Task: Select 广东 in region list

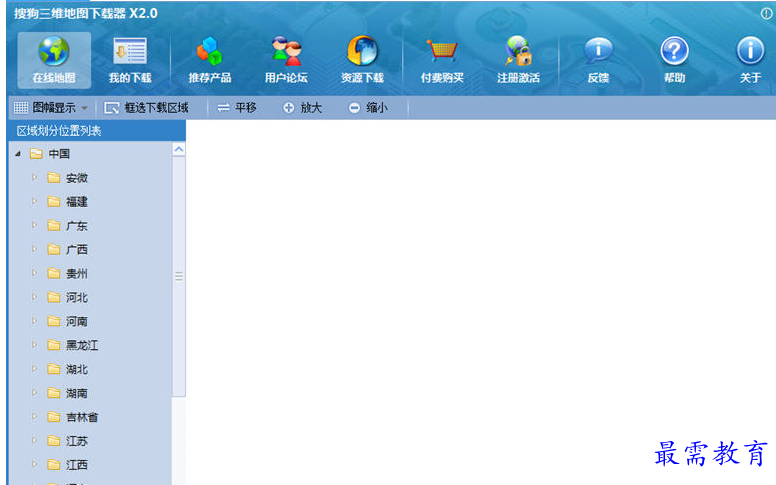Action: (x=77, y=226)
